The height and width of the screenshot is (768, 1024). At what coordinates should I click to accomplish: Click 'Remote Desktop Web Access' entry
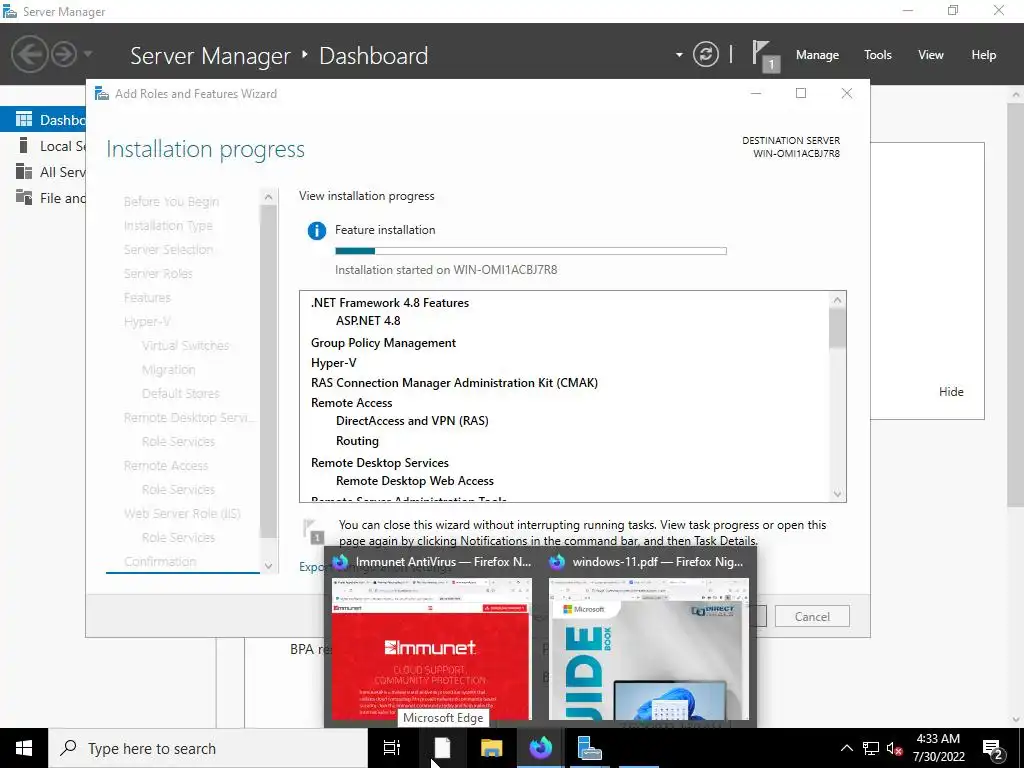pos(415,481)
